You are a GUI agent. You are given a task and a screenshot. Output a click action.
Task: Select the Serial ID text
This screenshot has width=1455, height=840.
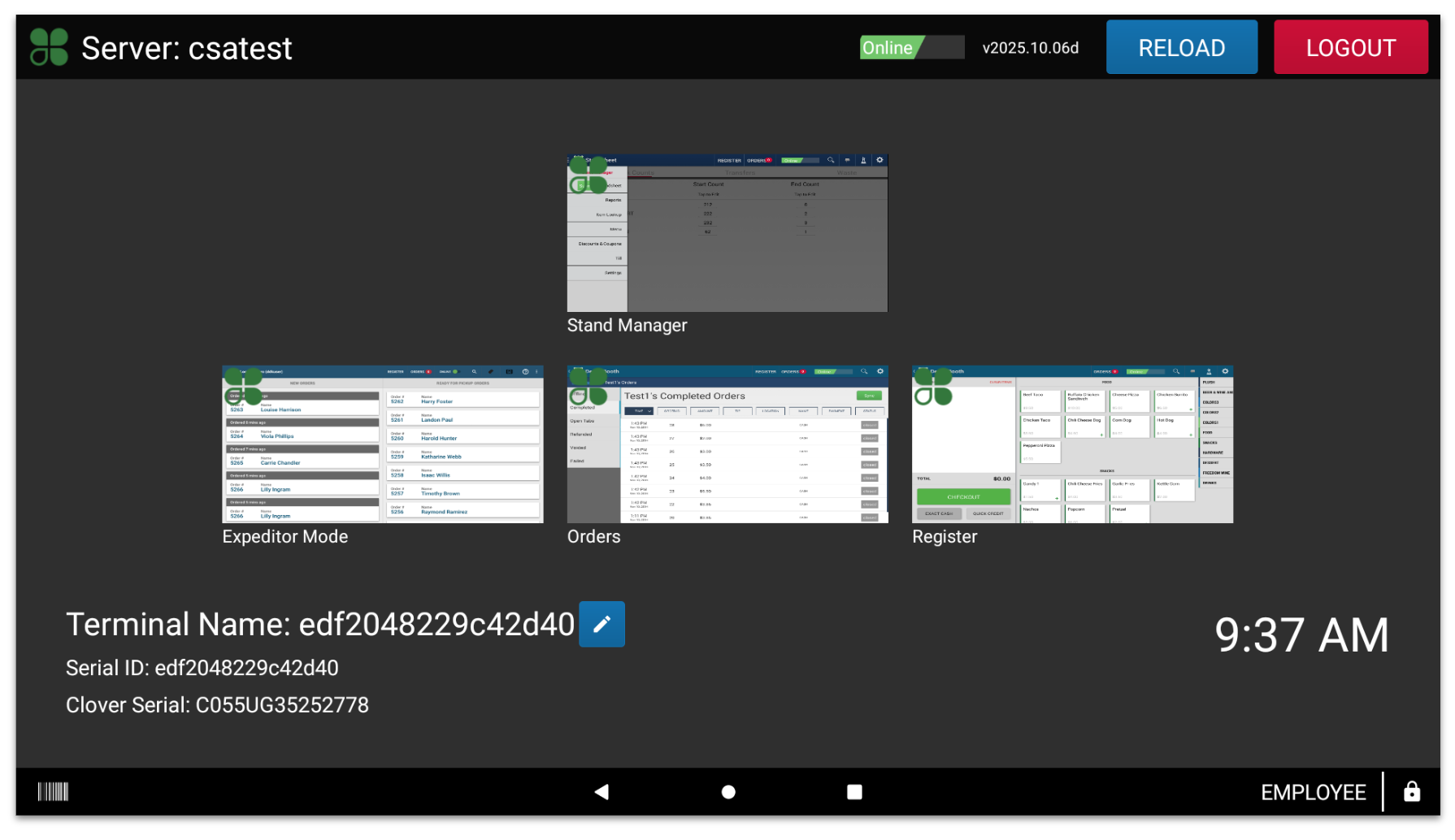[202, 667]
